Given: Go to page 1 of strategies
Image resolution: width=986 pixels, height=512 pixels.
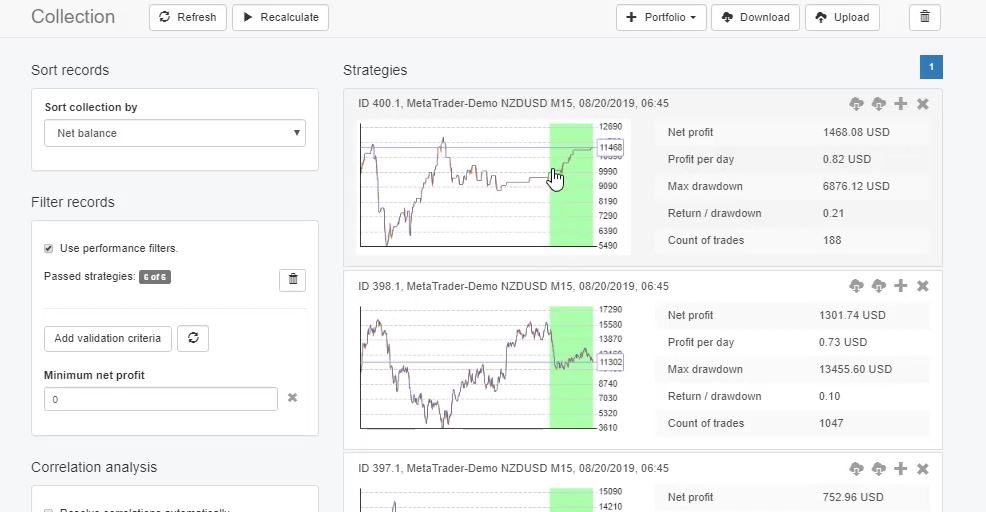Looking at the screenshot, I should (931, 67).
